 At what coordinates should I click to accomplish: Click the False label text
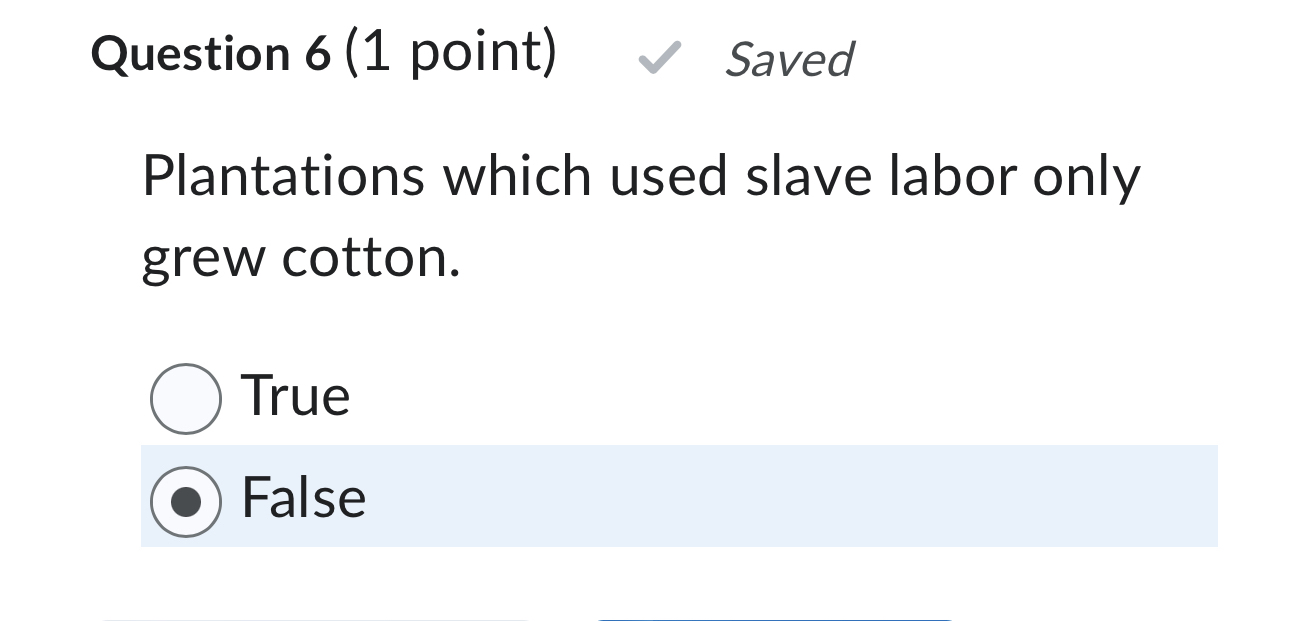coord(303,497)
